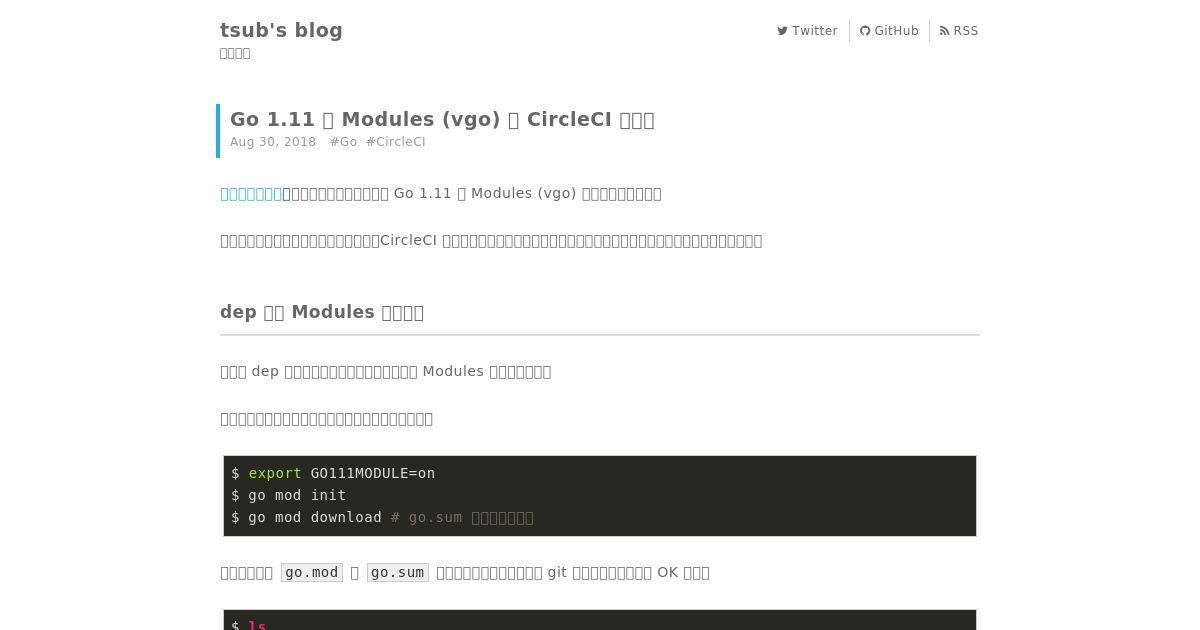1200x630 pixels.
Task: Click the ls command in second code block
Action: coord(257,625)
